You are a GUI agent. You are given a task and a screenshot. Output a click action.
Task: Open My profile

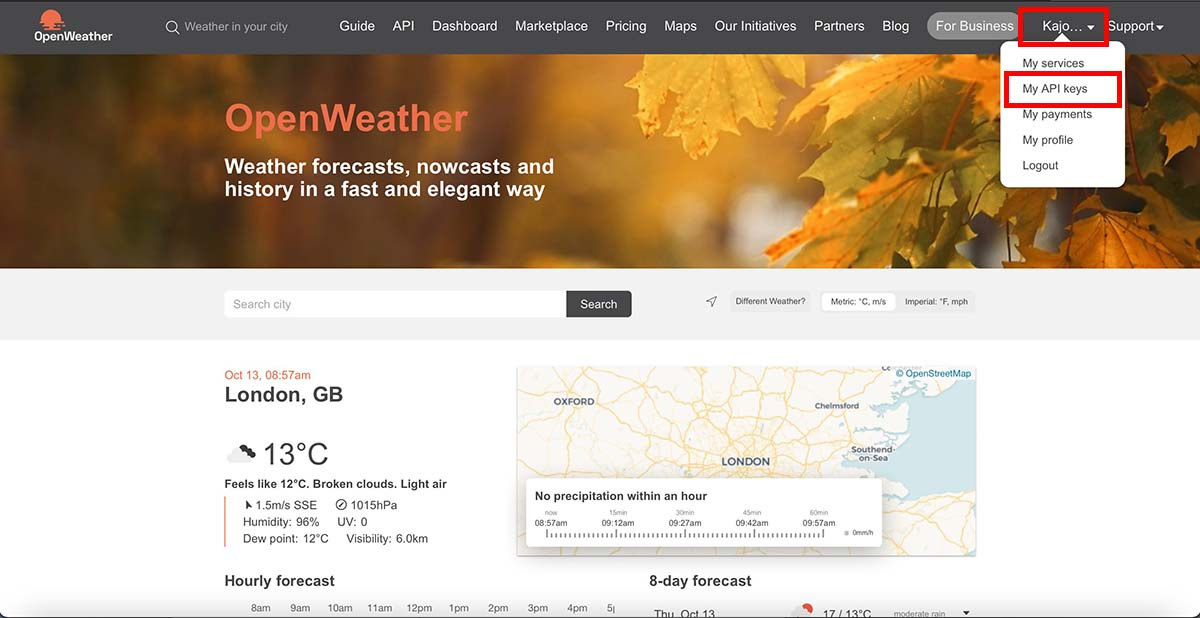click(x=1047, y=140)
